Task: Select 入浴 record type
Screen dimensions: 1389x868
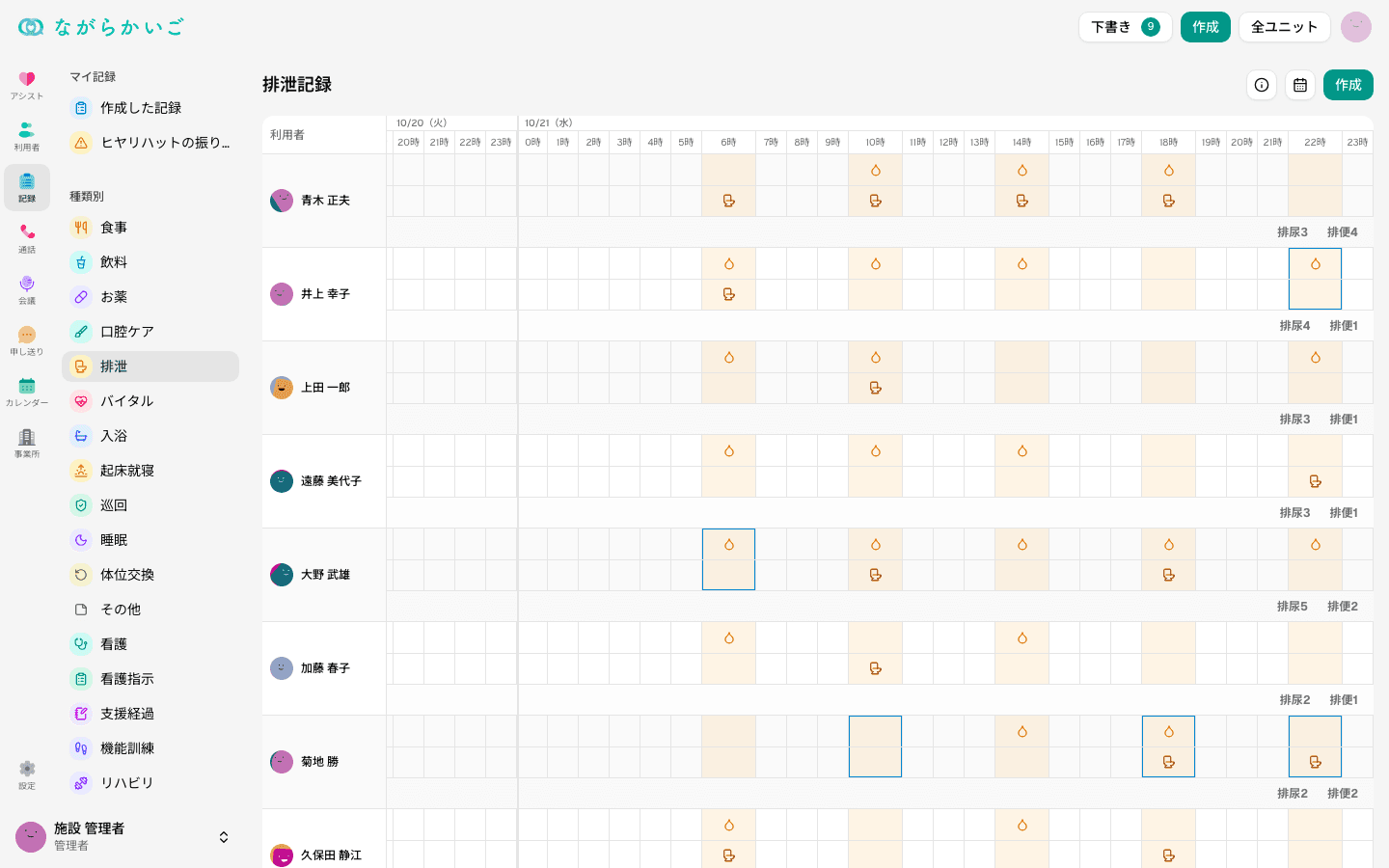Action: pos(150,436)
